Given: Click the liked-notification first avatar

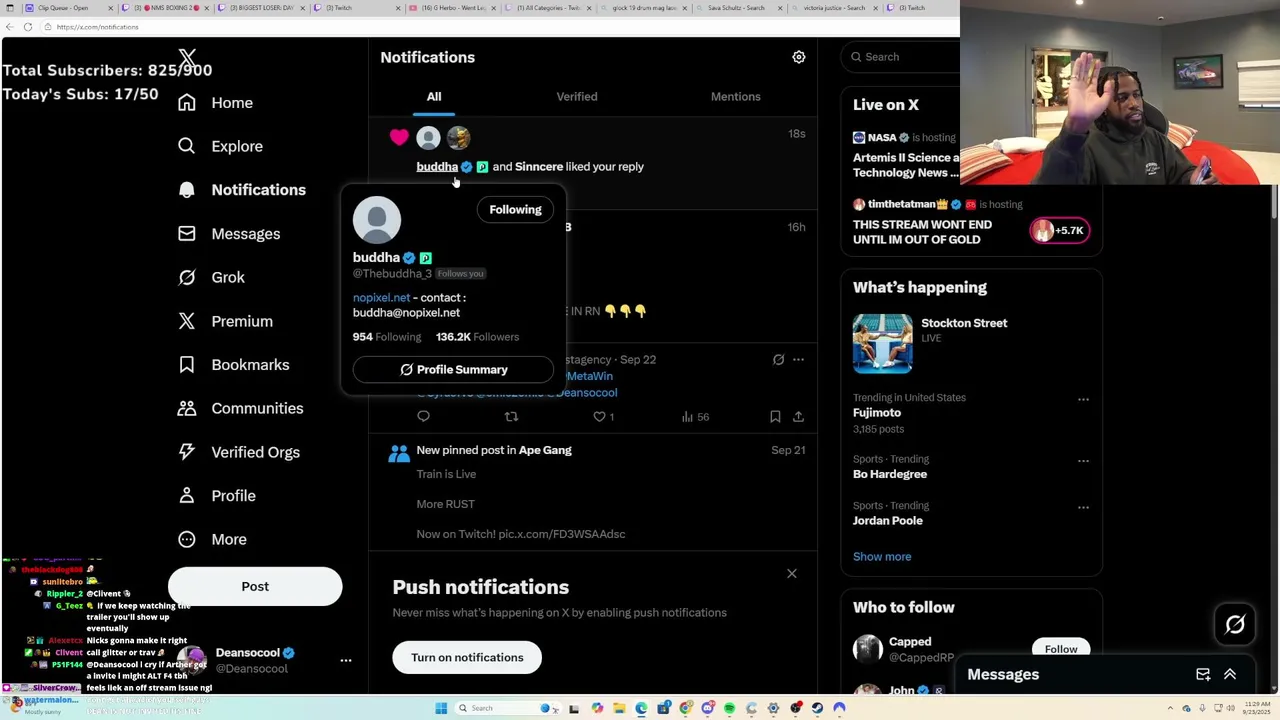Looking at the screenshot, I should click(x=428, y=138).
